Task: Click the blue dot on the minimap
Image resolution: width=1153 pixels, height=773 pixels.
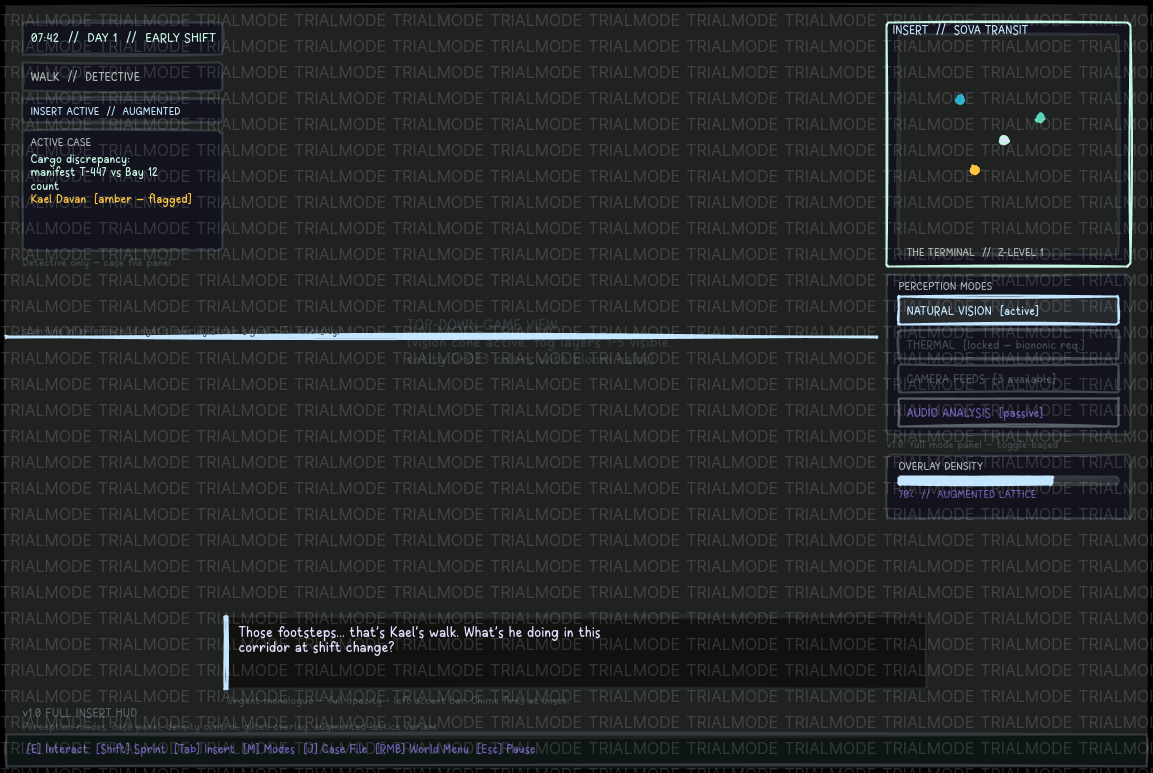Action: (960, 99)
